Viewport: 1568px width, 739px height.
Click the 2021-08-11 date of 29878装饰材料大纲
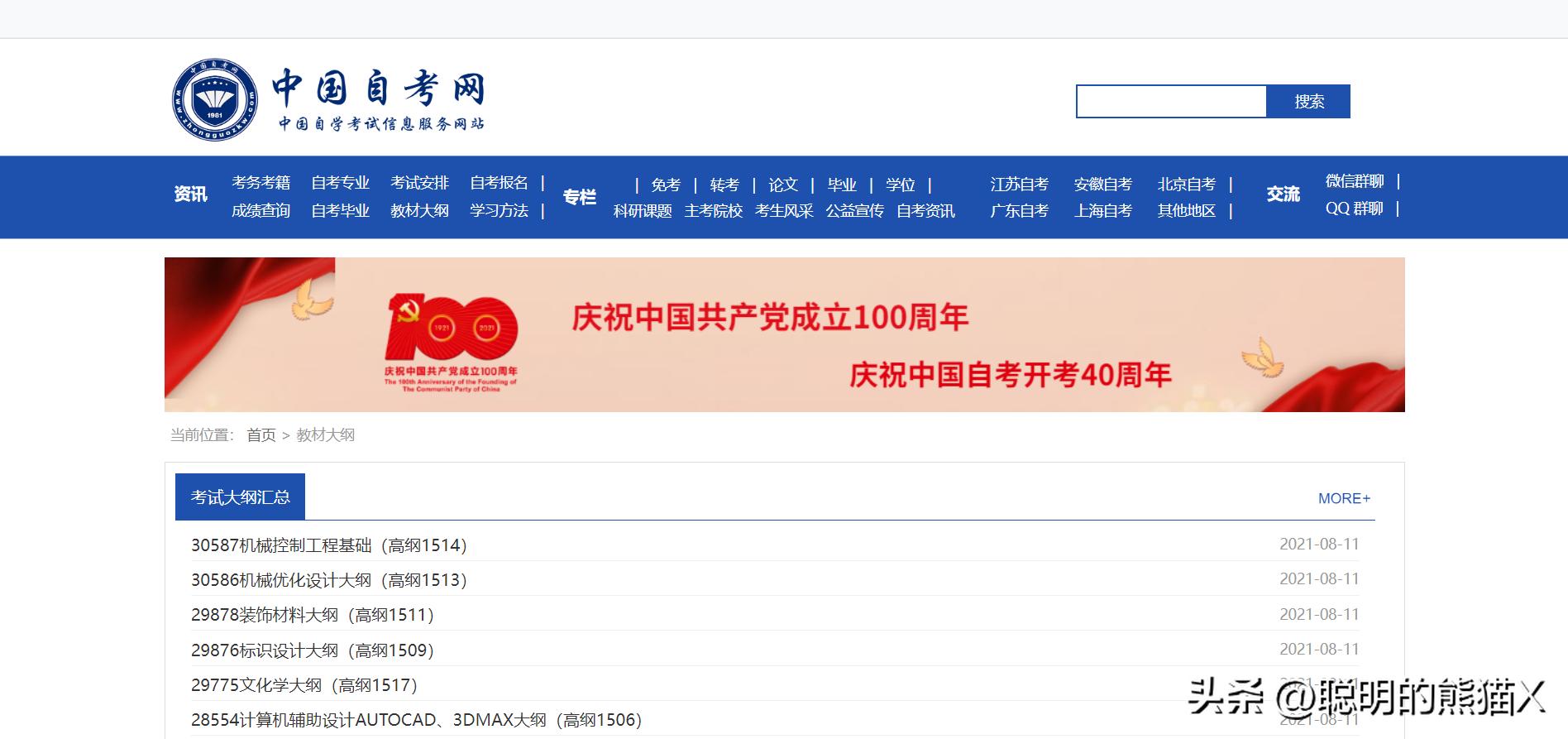[1319, 614]
